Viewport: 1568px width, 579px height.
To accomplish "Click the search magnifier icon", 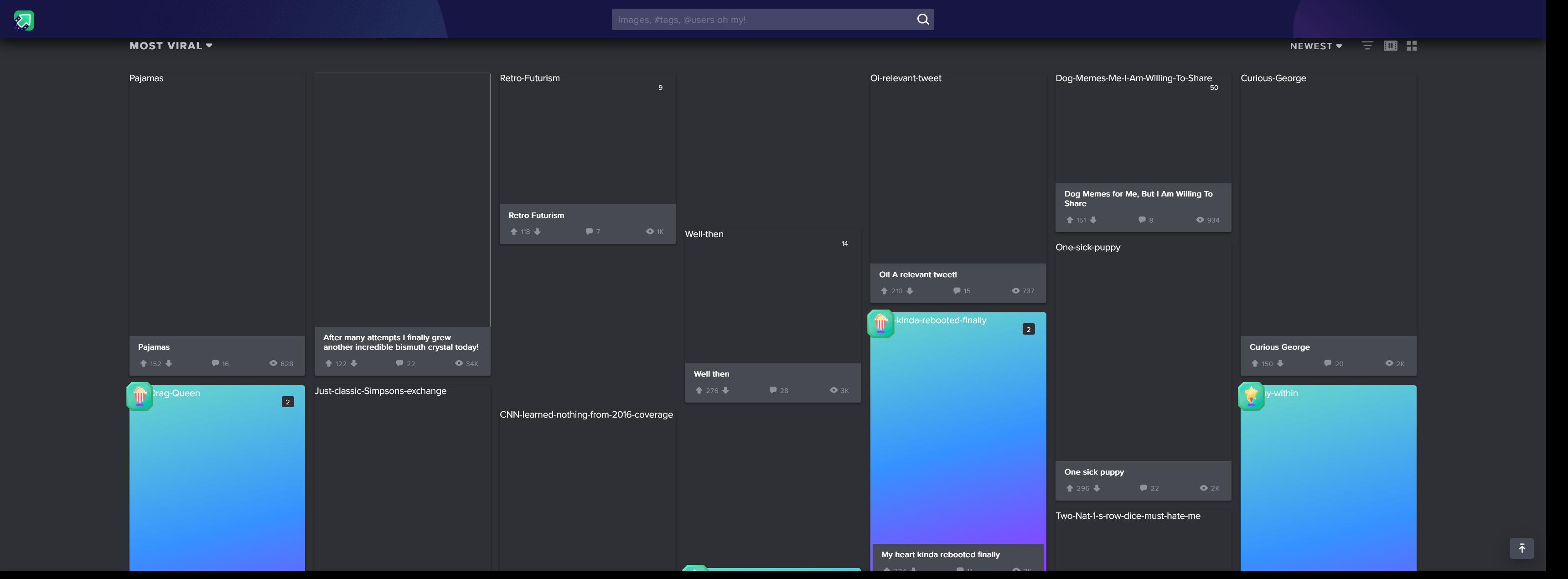I will (923, 20).
